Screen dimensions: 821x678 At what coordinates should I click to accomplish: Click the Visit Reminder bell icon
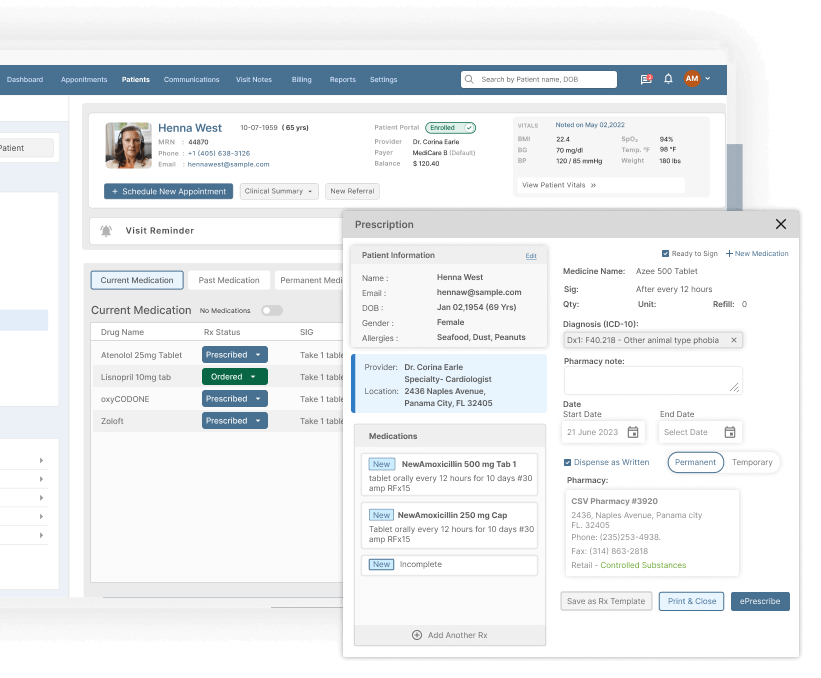(x=107, y=231)
